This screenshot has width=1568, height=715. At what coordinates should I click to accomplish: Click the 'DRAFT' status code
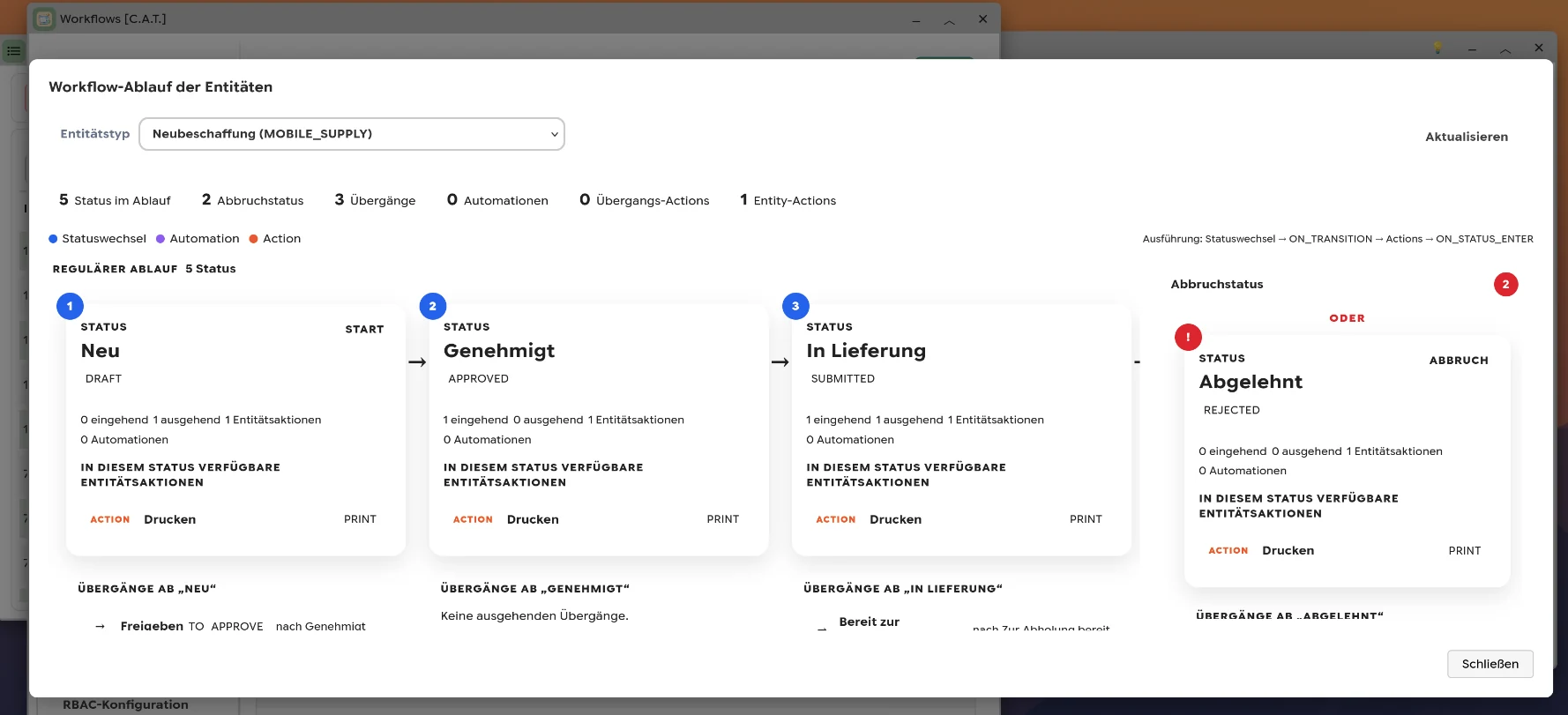[103, 379]
